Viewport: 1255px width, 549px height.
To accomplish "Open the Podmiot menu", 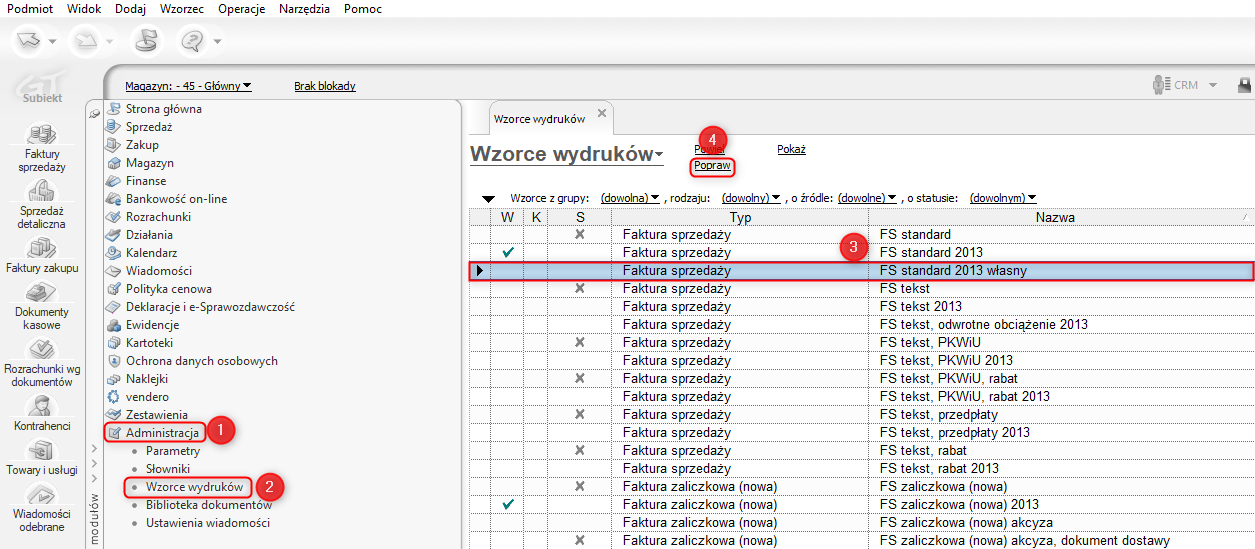I will 29,9.
